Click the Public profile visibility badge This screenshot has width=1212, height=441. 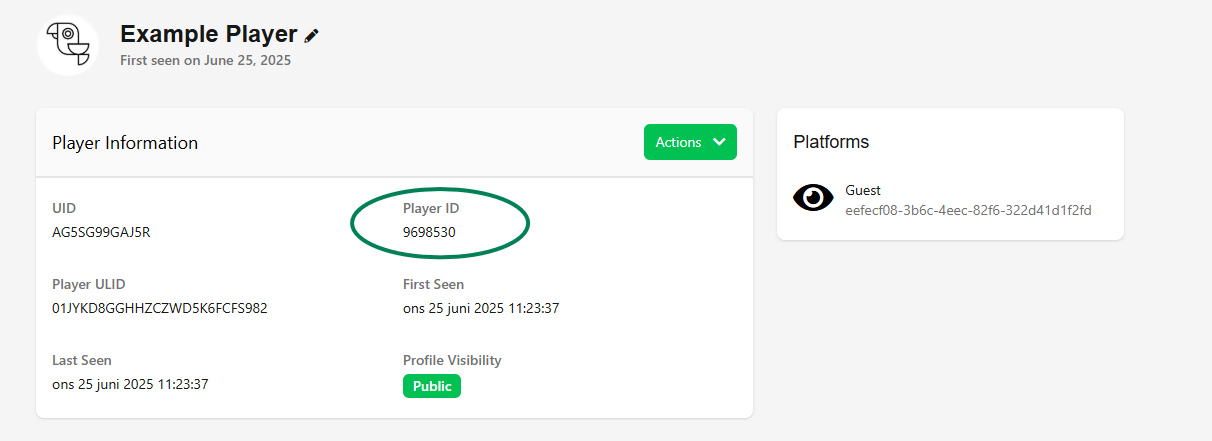click(x=432, y=386)
